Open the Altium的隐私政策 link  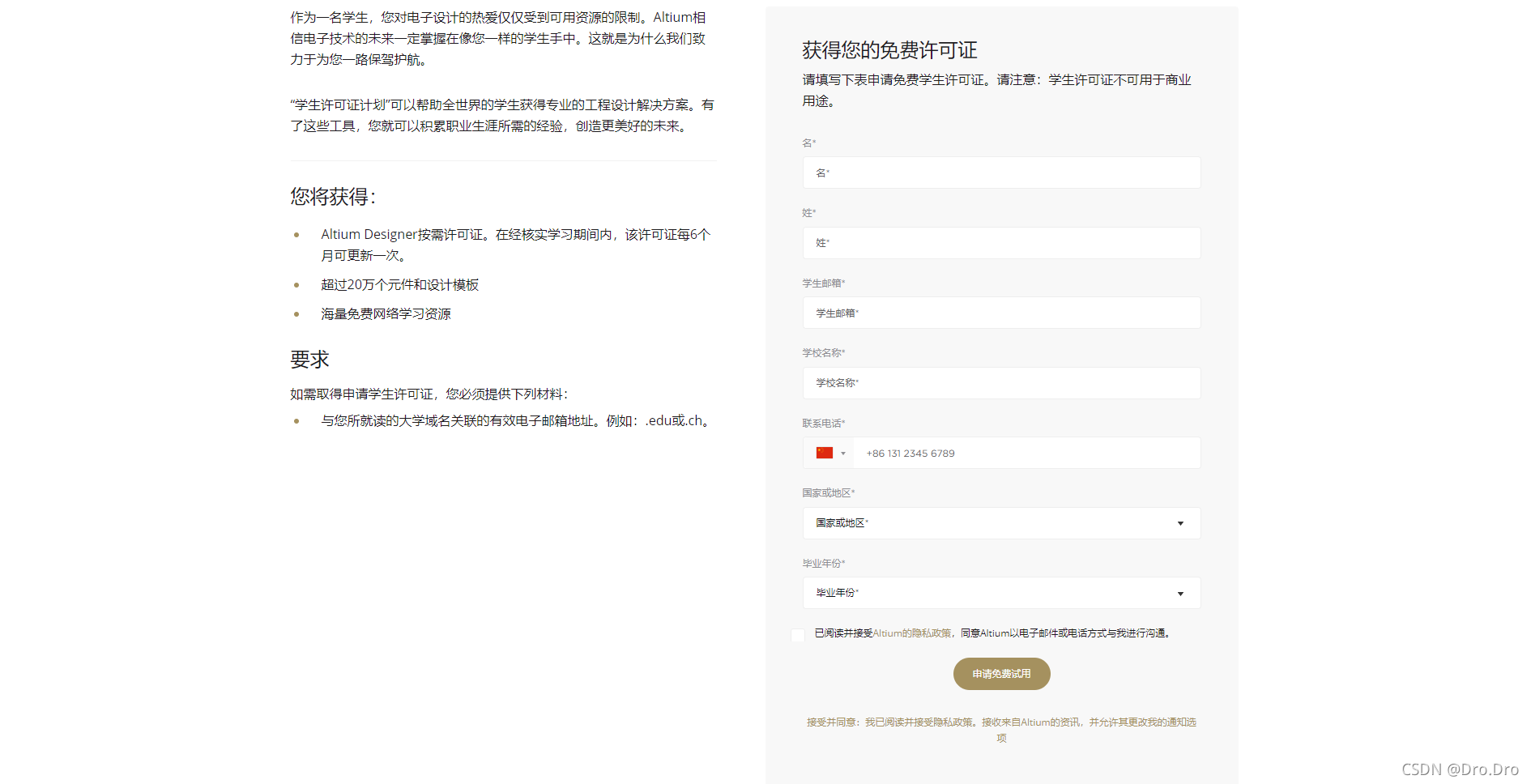point(912,633)
